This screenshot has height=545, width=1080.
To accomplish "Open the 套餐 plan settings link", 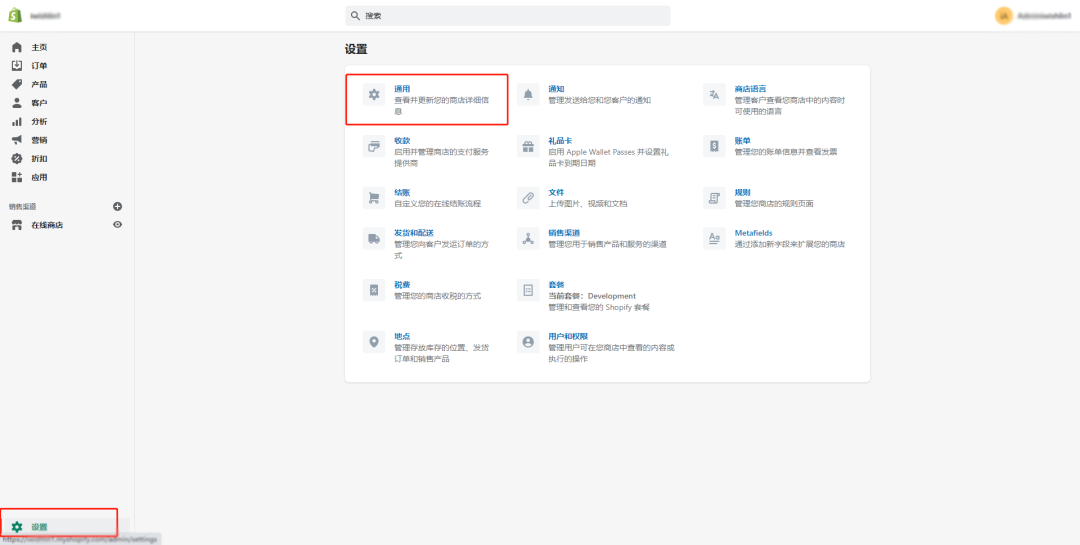I will 556,285.
